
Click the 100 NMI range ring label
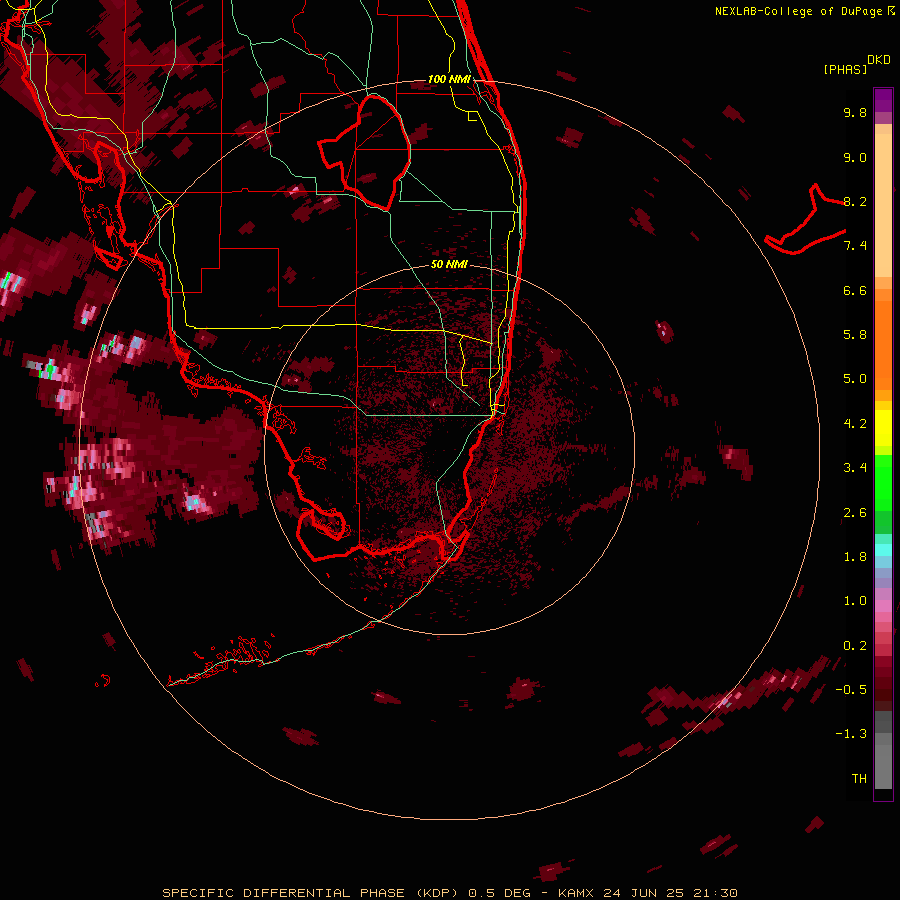tap(449, 79)
